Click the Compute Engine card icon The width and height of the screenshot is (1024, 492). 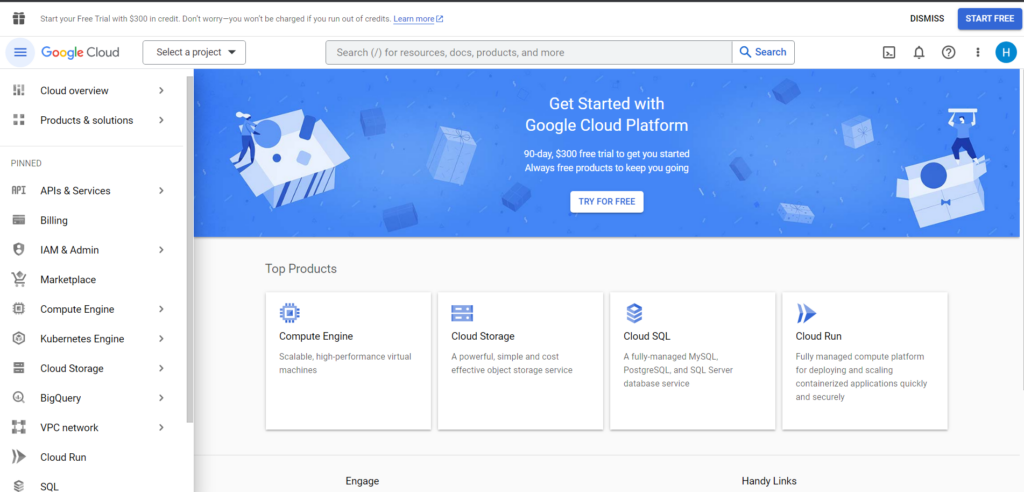(x=290, y=312)
